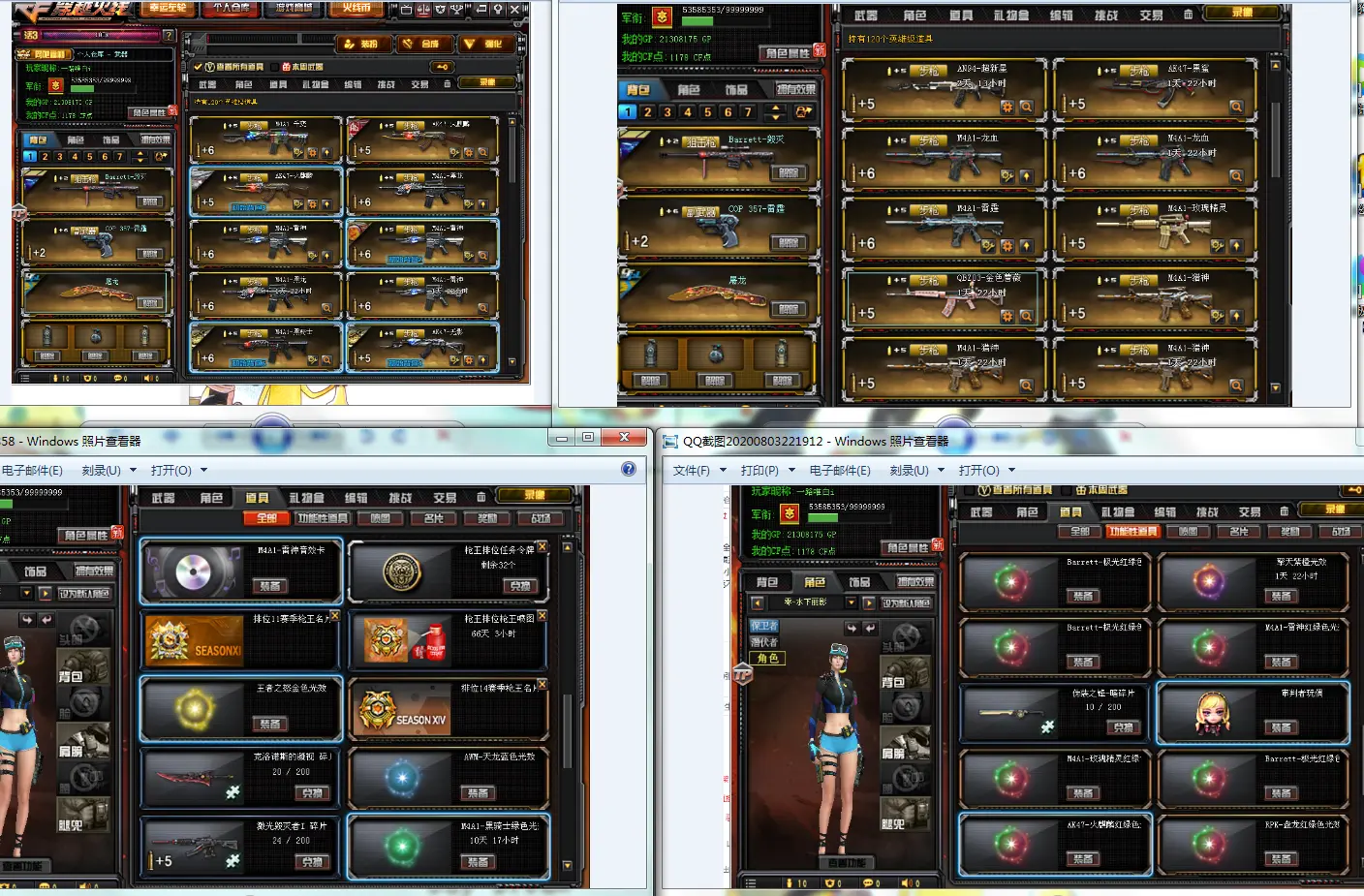Select 保卫者 side option in bottom-right viewer
This screenshot has height=896, width=1364.
pyautogui.click(x=764, y=627)
